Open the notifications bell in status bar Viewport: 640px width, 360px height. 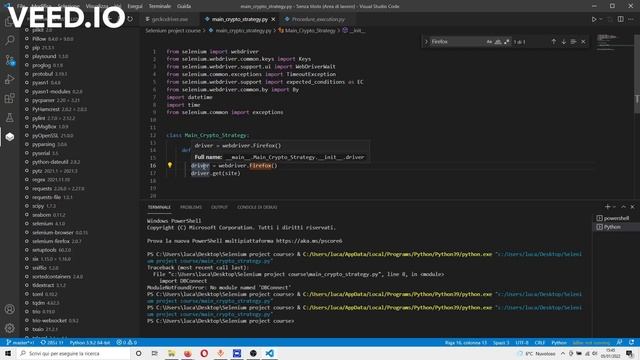(631, 342)
